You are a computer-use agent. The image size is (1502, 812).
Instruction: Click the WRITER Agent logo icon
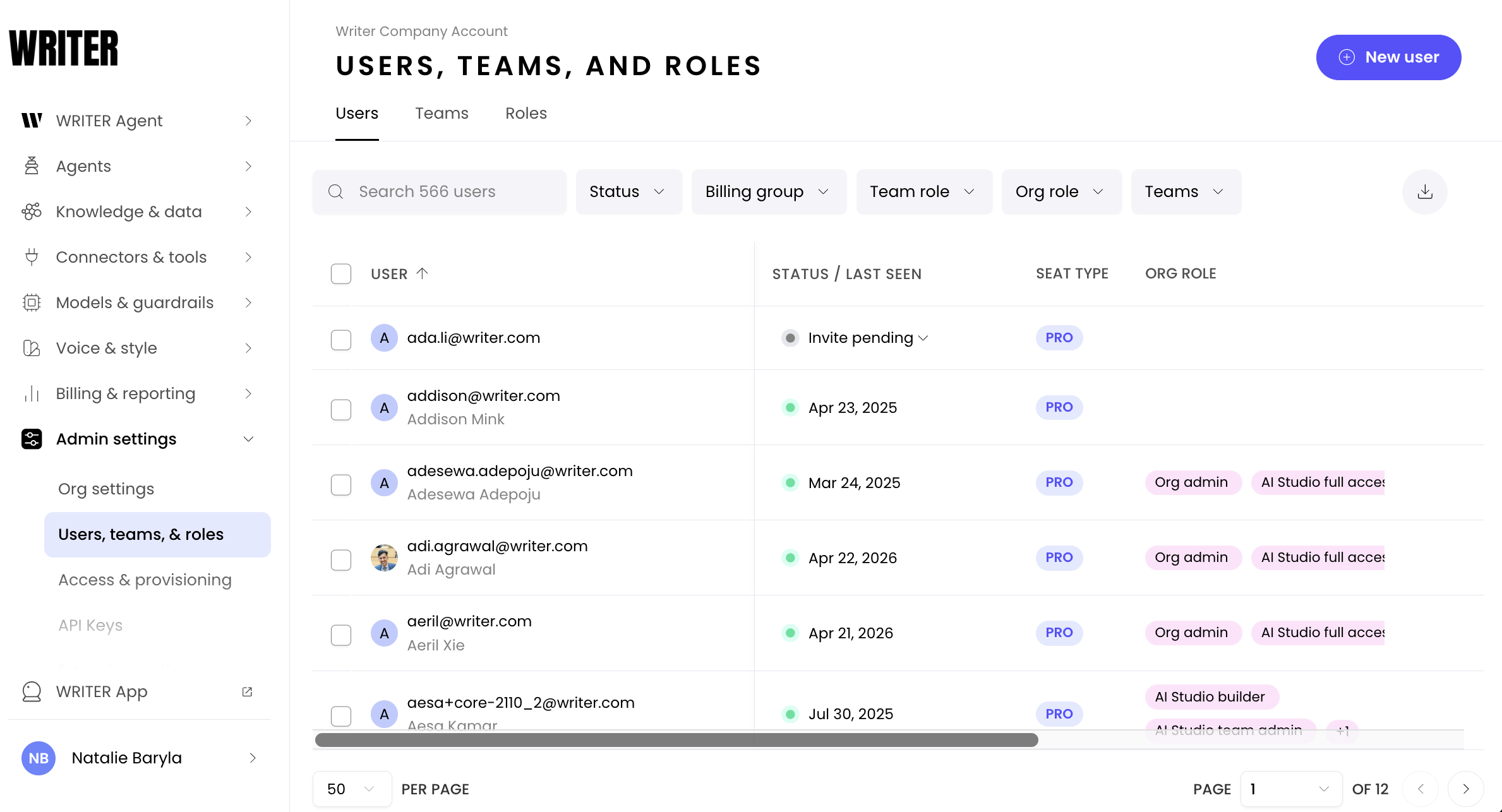pyautogui.click(x=32, y=121)
